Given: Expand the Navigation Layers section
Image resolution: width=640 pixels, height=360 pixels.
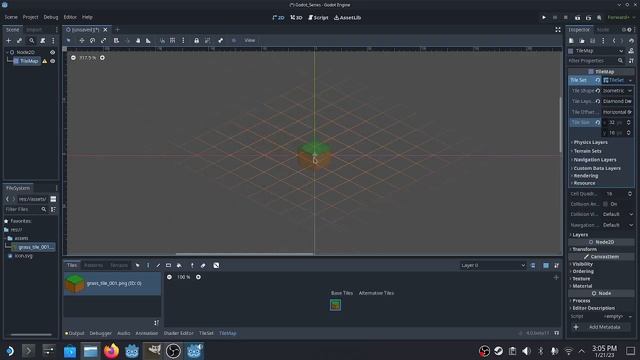Looking at the screenshot, I should [x=595, y=160].
